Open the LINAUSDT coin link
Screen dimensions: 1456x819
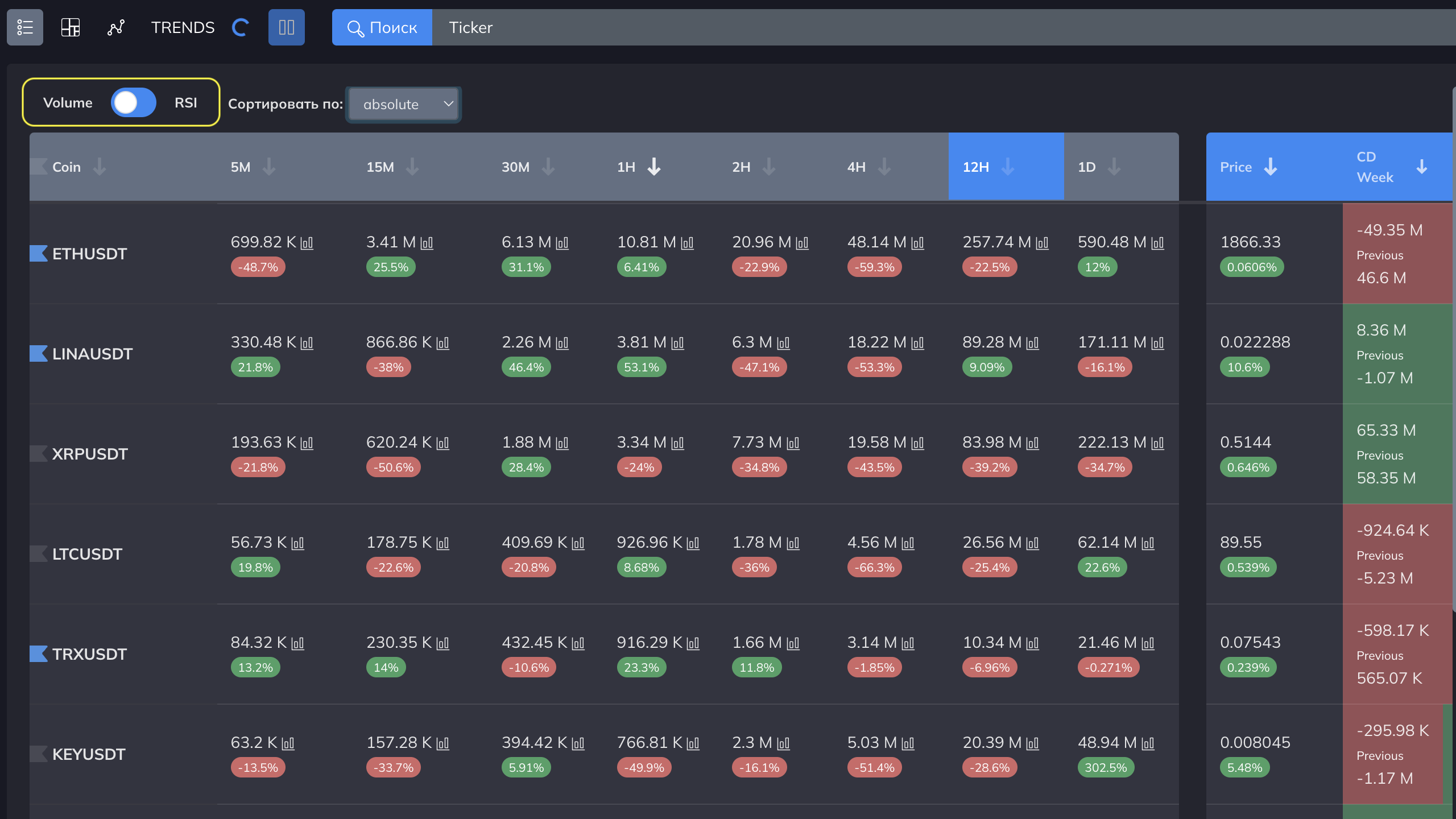92,354
